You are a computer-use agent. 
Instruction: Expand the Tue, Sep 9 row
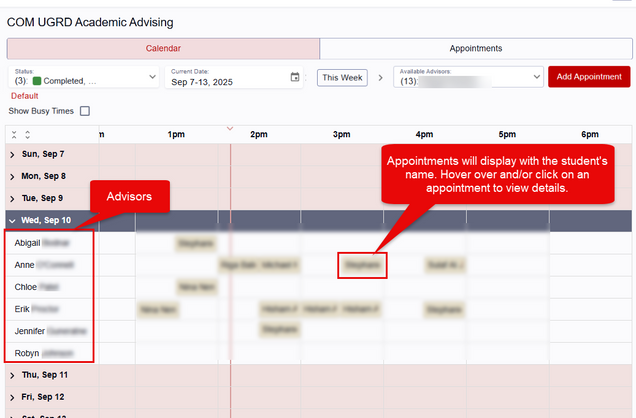click(x=12, y=199)
